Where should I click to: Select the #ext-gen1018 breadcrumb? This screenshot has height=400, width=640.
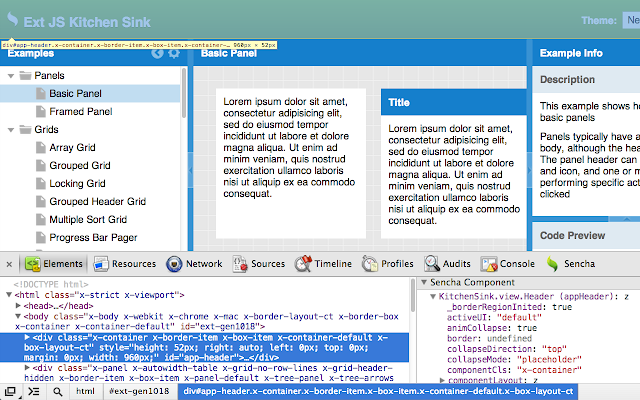pos(139,391)
